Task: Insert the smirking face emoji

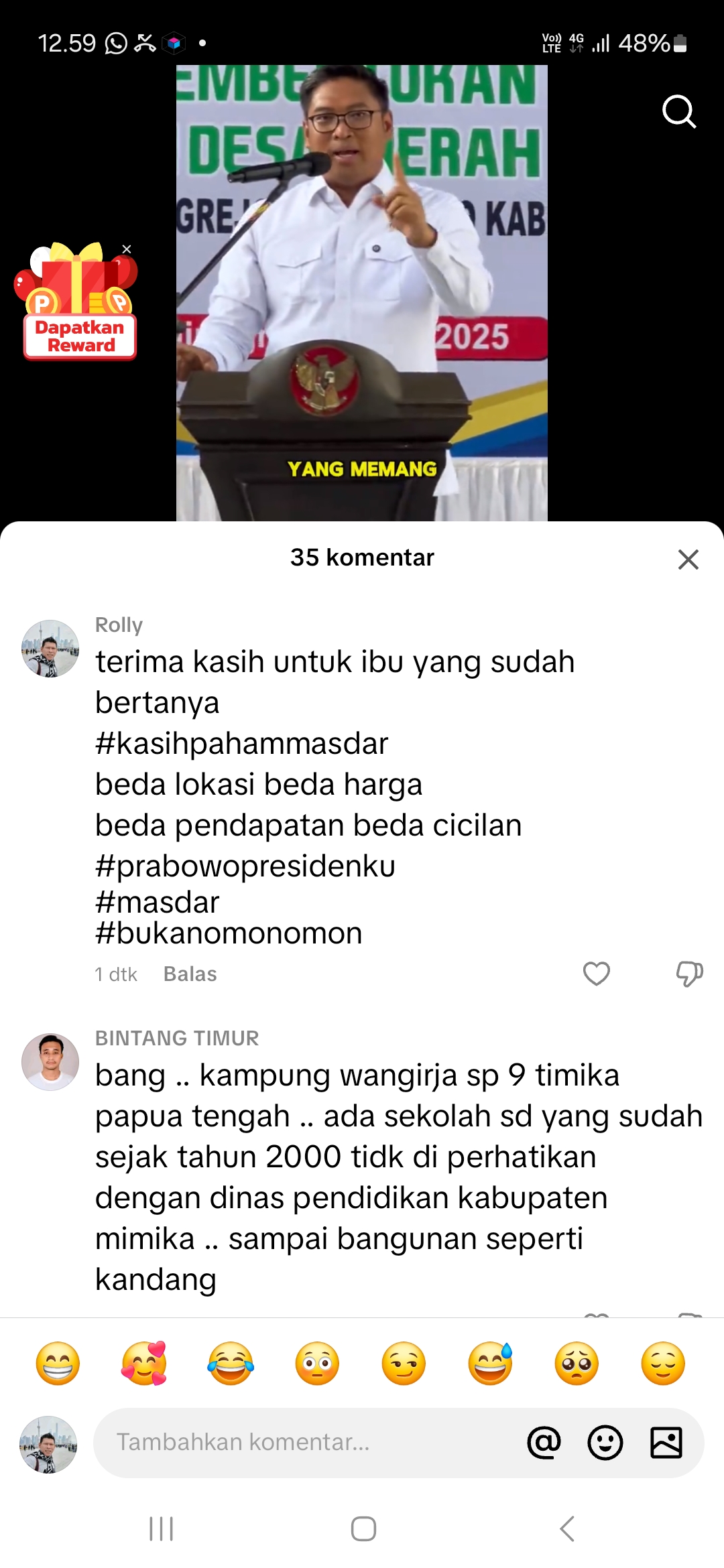Action: point(404,1363)
